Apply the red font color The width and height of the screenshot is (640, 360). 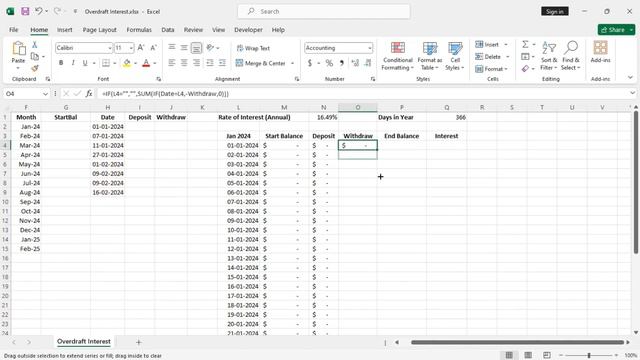click(146, 63)
